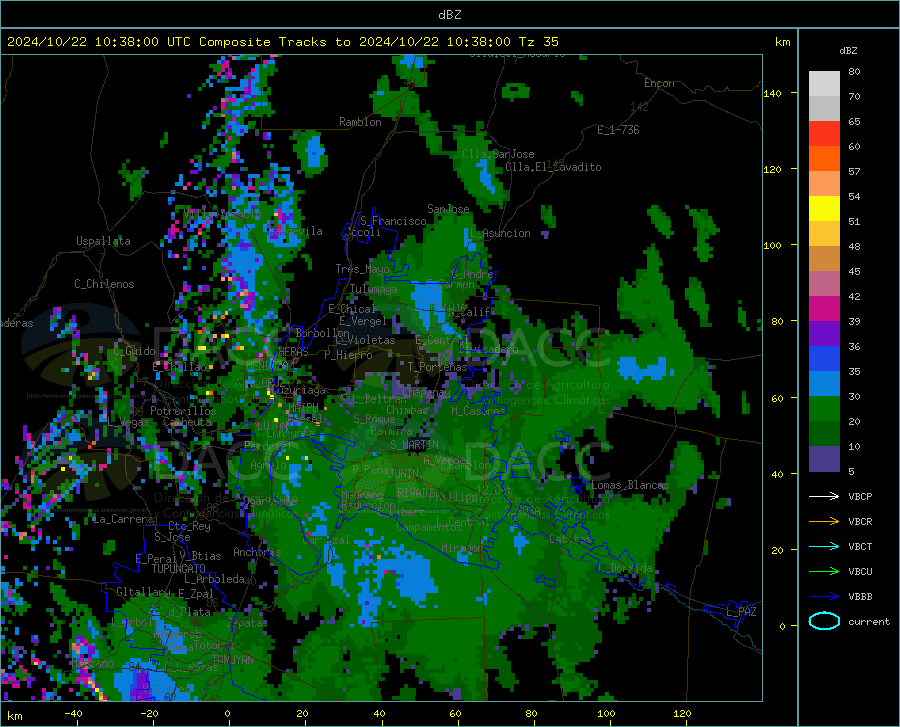Click the 'L_Asuncion' map label

[500, 233]
